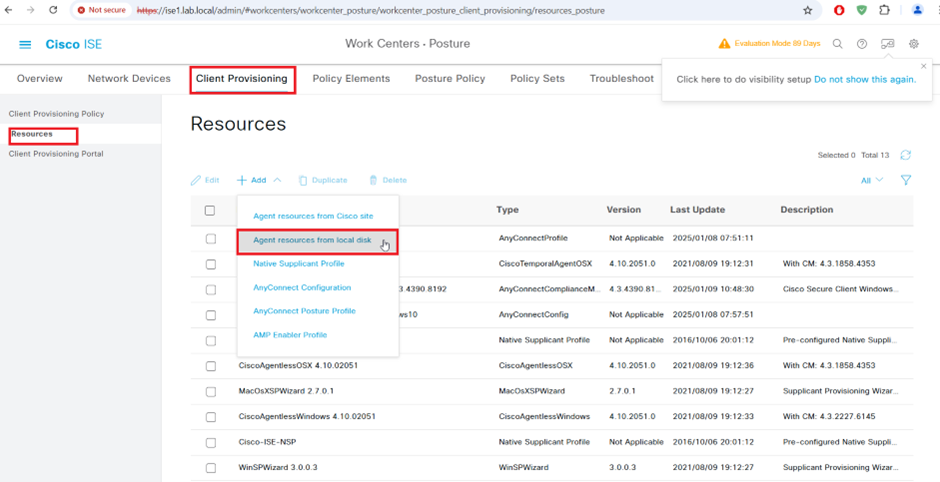Switch to the Posture Policy tab
Screen dimensions: 940x482
[x=450, y=79]
